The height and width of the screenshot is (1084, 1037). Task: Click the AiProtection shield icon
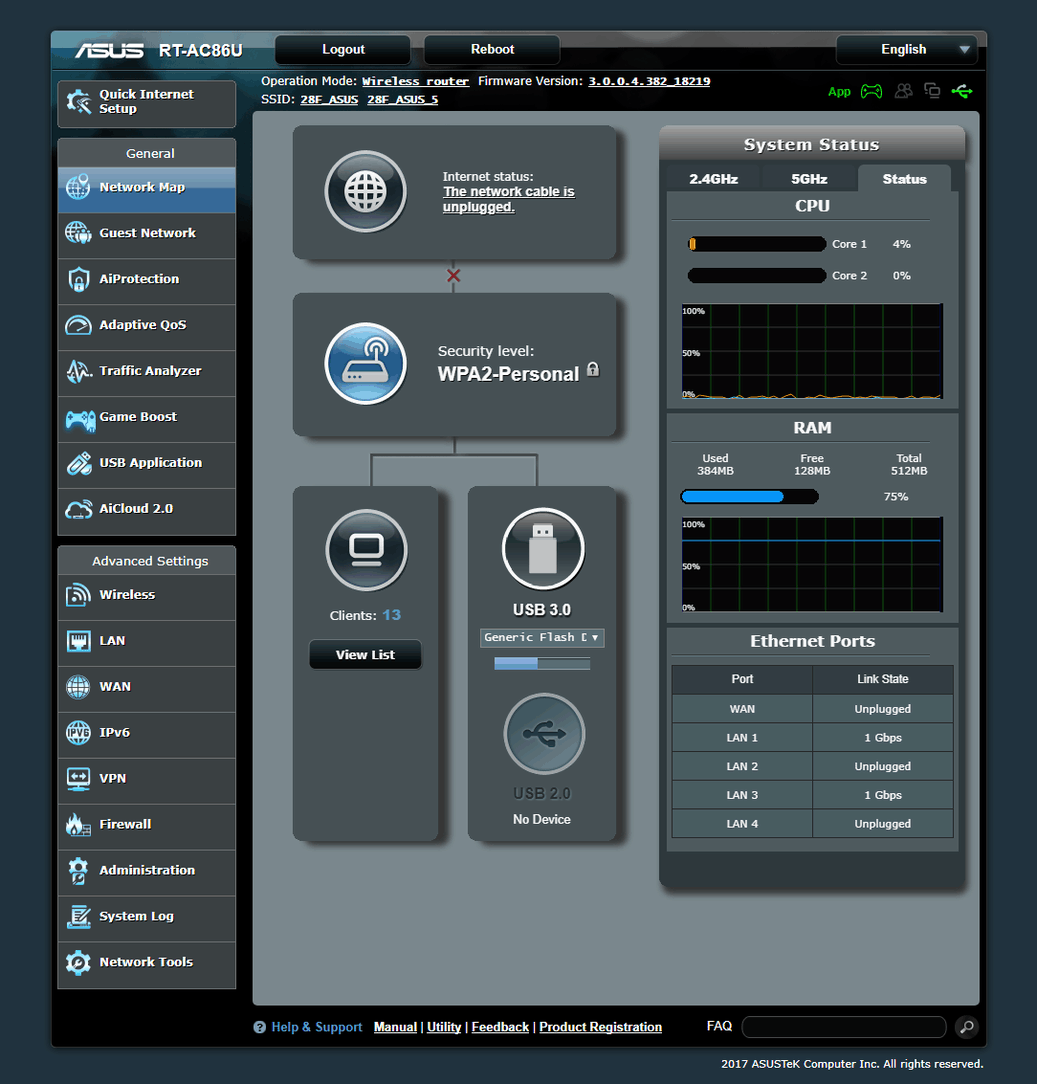click(78, 279)
